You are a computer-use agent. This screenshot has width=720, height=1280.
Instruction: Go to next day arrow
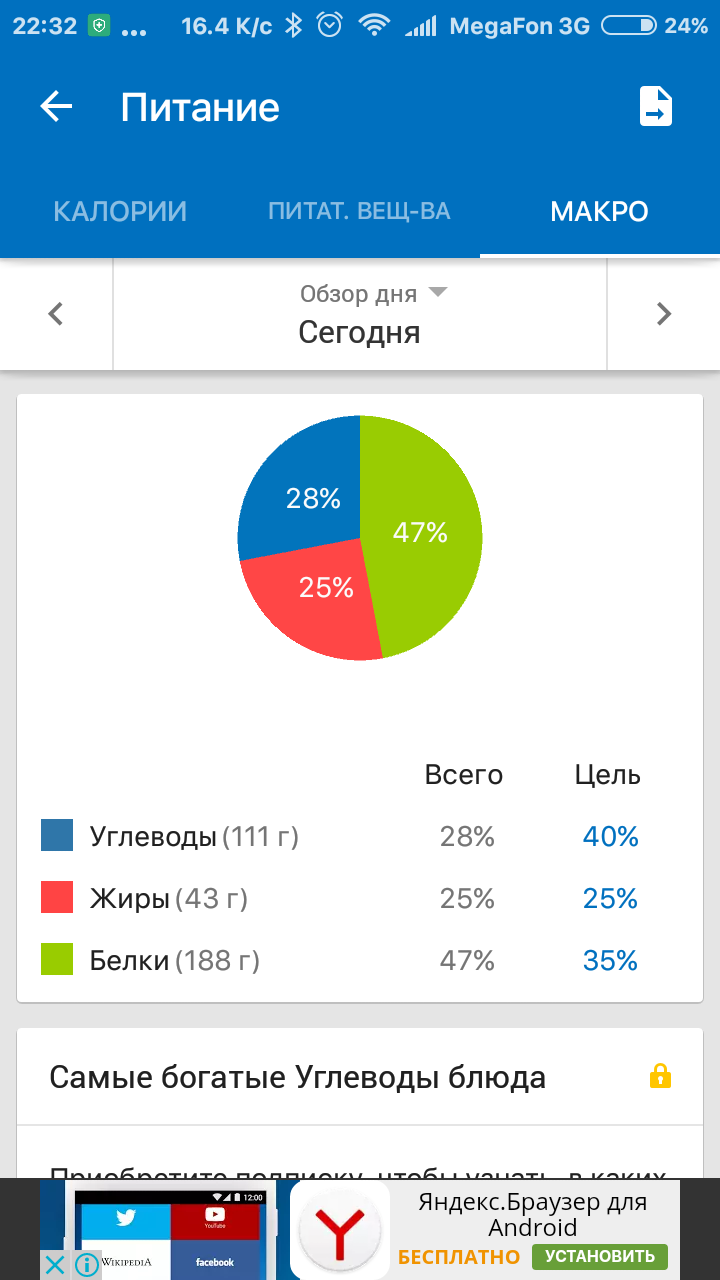663,314
